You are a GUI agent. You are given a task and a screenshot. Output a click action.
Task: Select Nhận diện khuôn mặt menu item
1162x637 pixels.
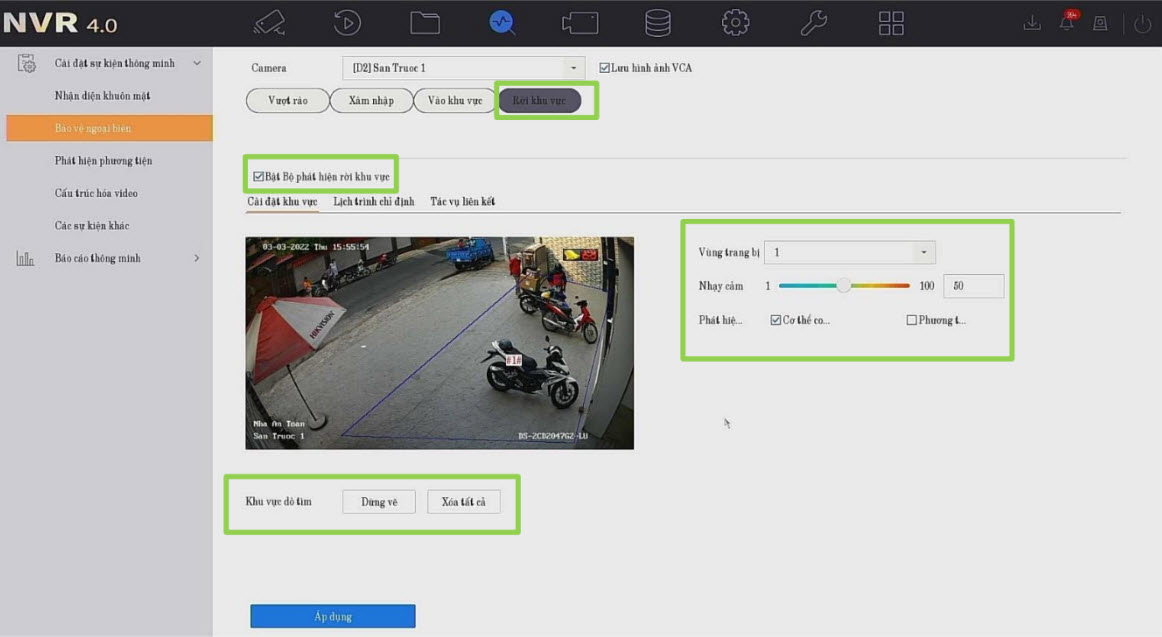coord(103,96)
